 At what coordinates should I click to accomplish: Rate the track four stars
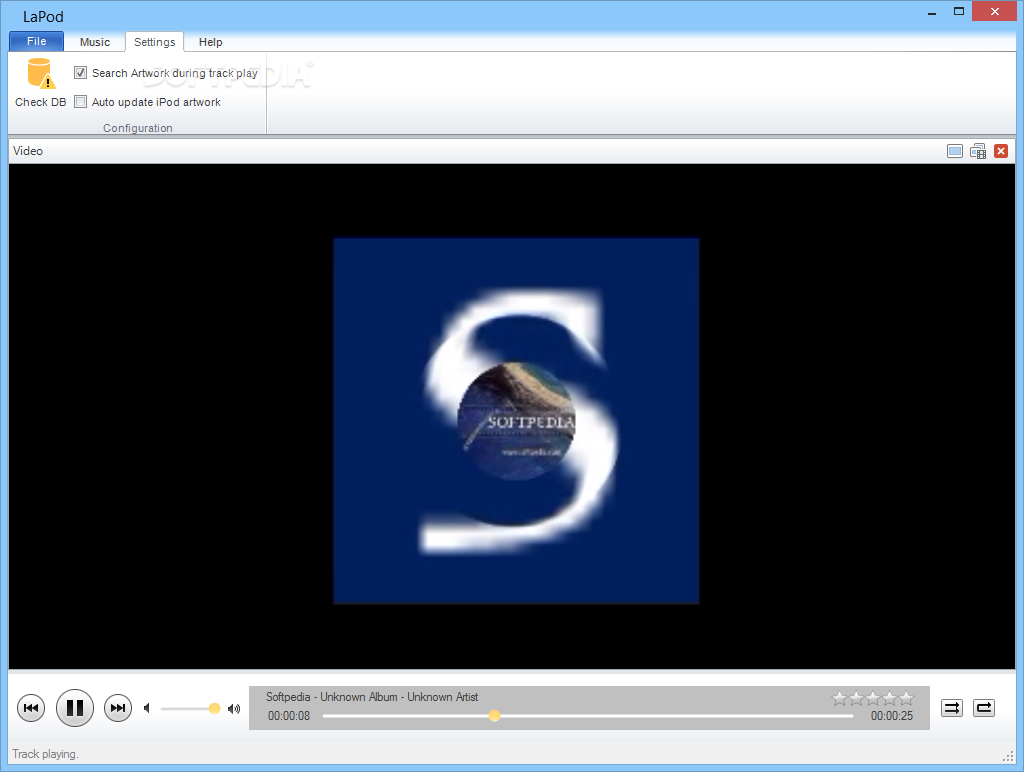click(889, 699)
